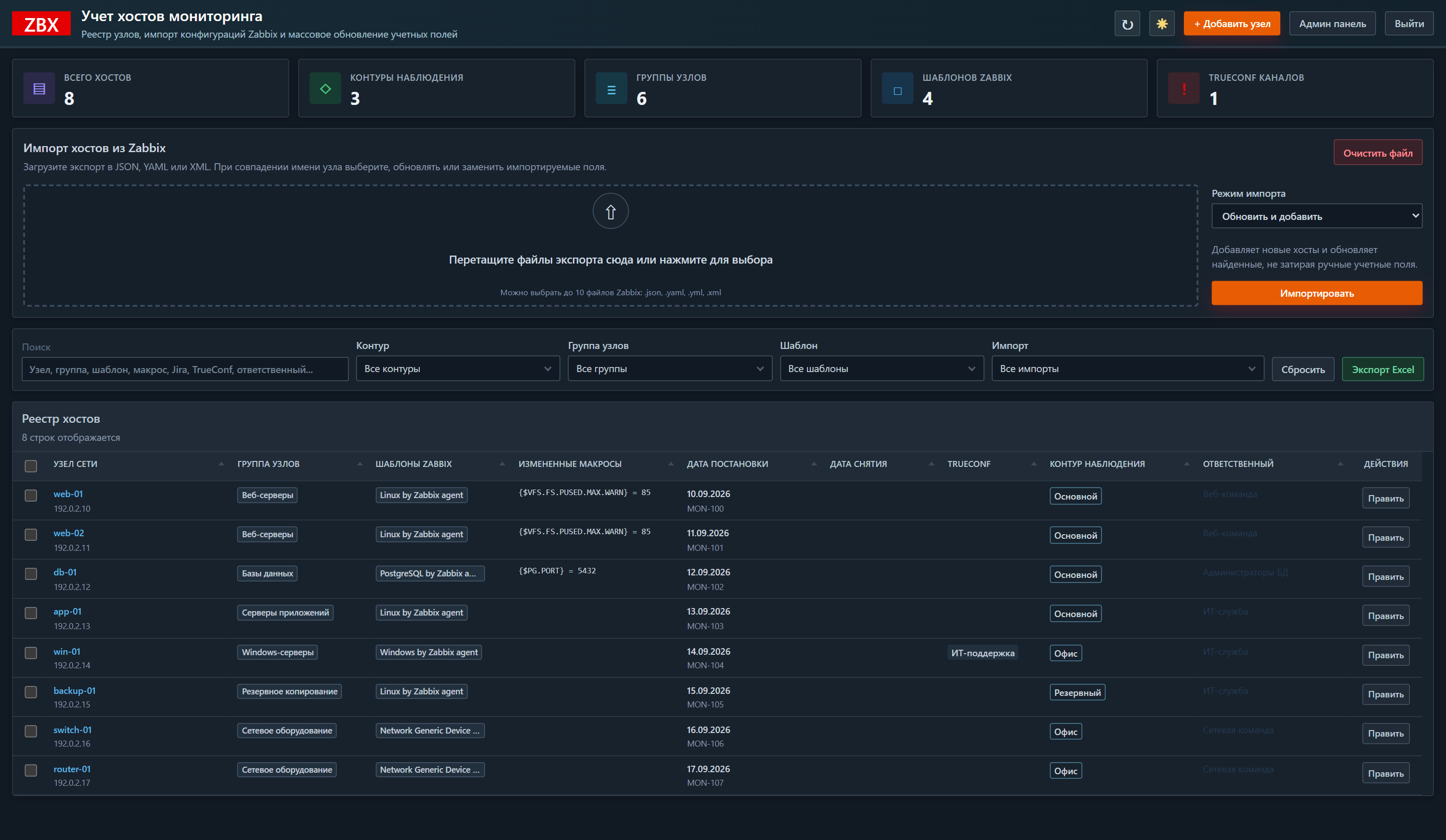
Task: Open the app-01 host link
Action: pyautogui.click(x=67, y=612)
